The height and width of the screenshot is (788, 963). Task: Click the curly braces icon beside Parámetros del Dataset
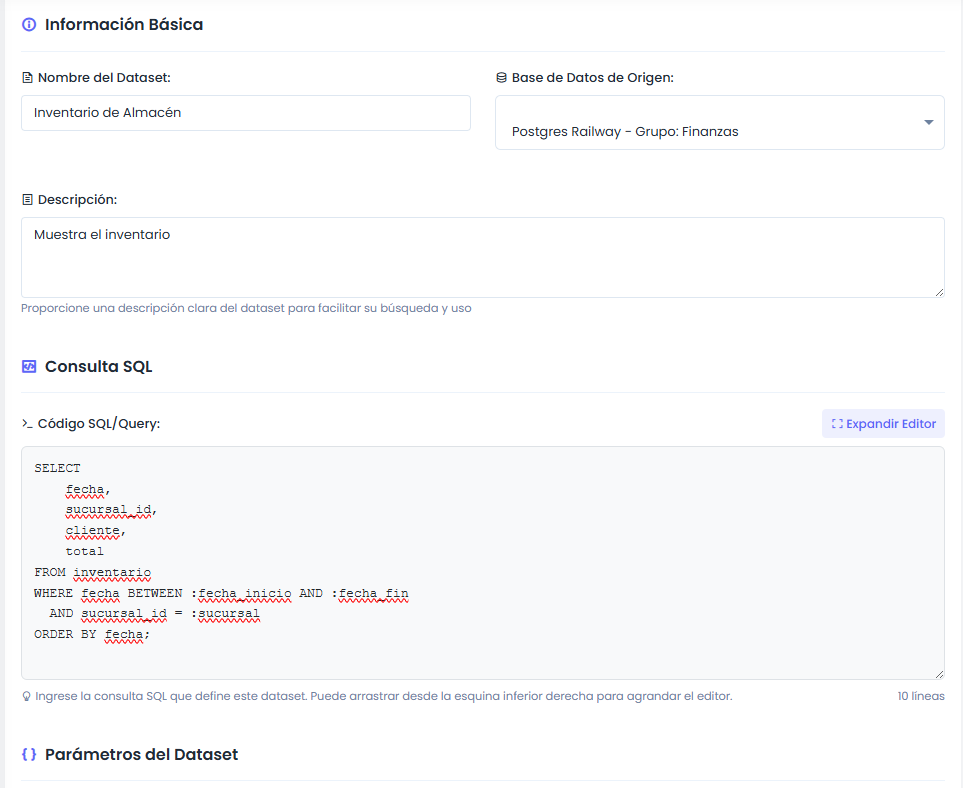27,754
